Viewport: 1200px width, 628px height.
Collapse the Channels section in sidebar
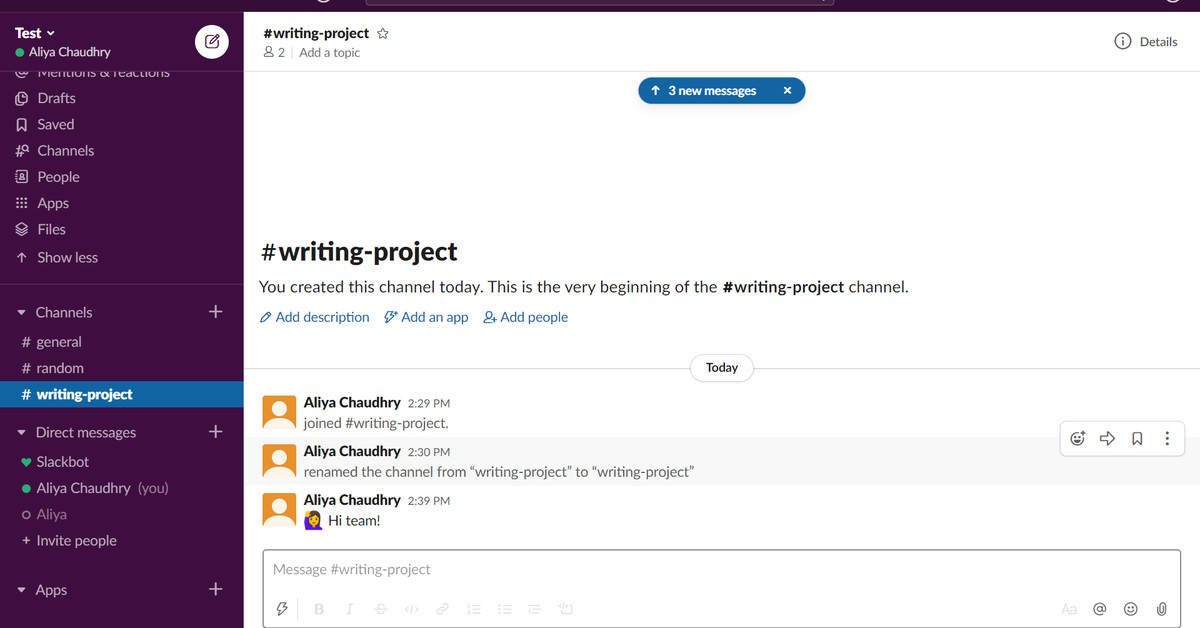pos(22,313)
